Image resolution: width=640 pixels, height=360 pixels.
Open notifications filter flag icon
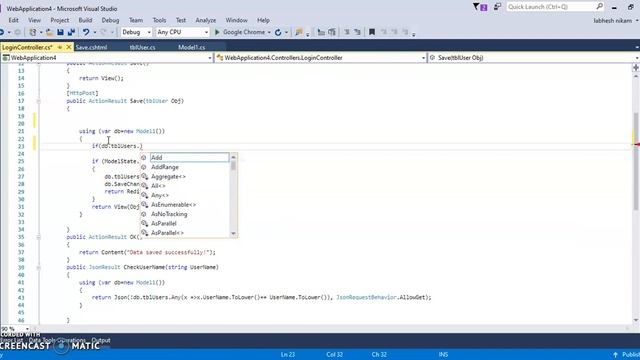coord(480,7)
